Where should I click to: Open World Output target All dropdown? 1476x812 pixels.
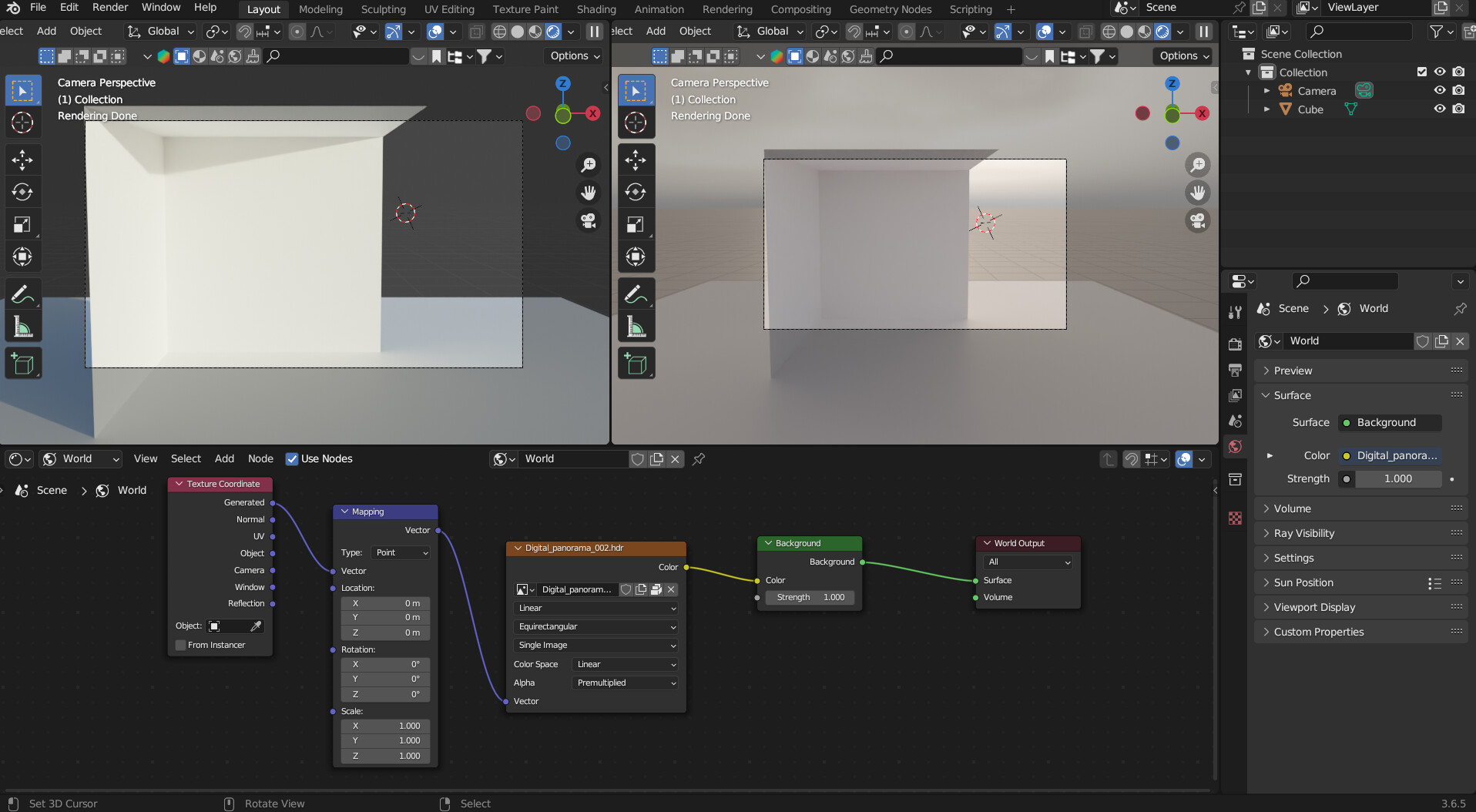[x=1028, y=562]
